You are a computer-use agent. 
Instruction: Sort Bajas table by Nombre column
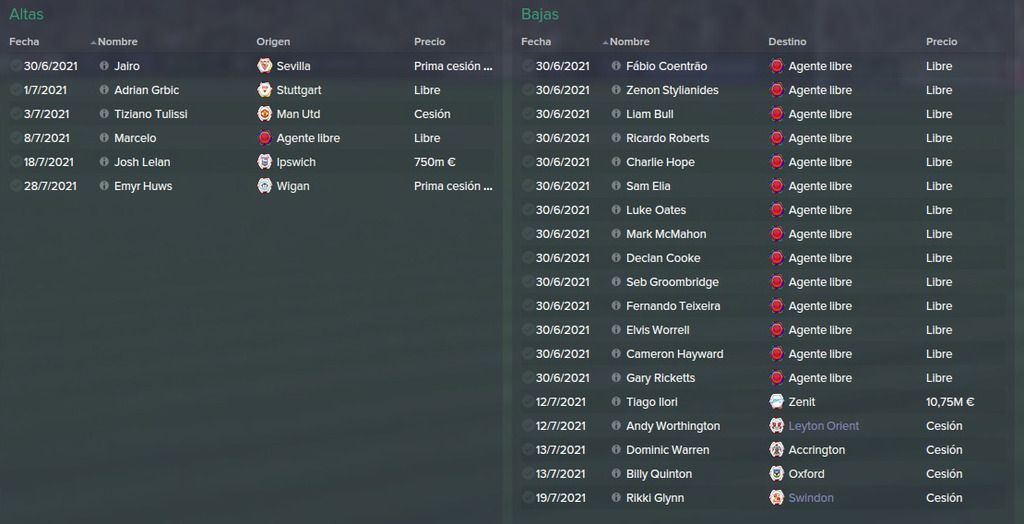coord(630,42)
